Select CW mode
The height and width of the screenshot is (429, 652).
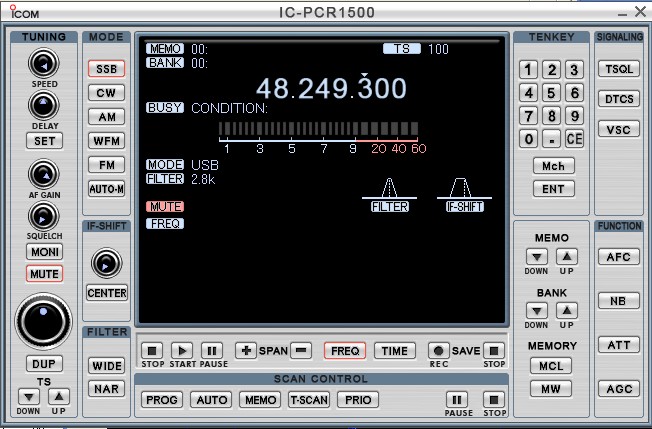tap(106, 93)
